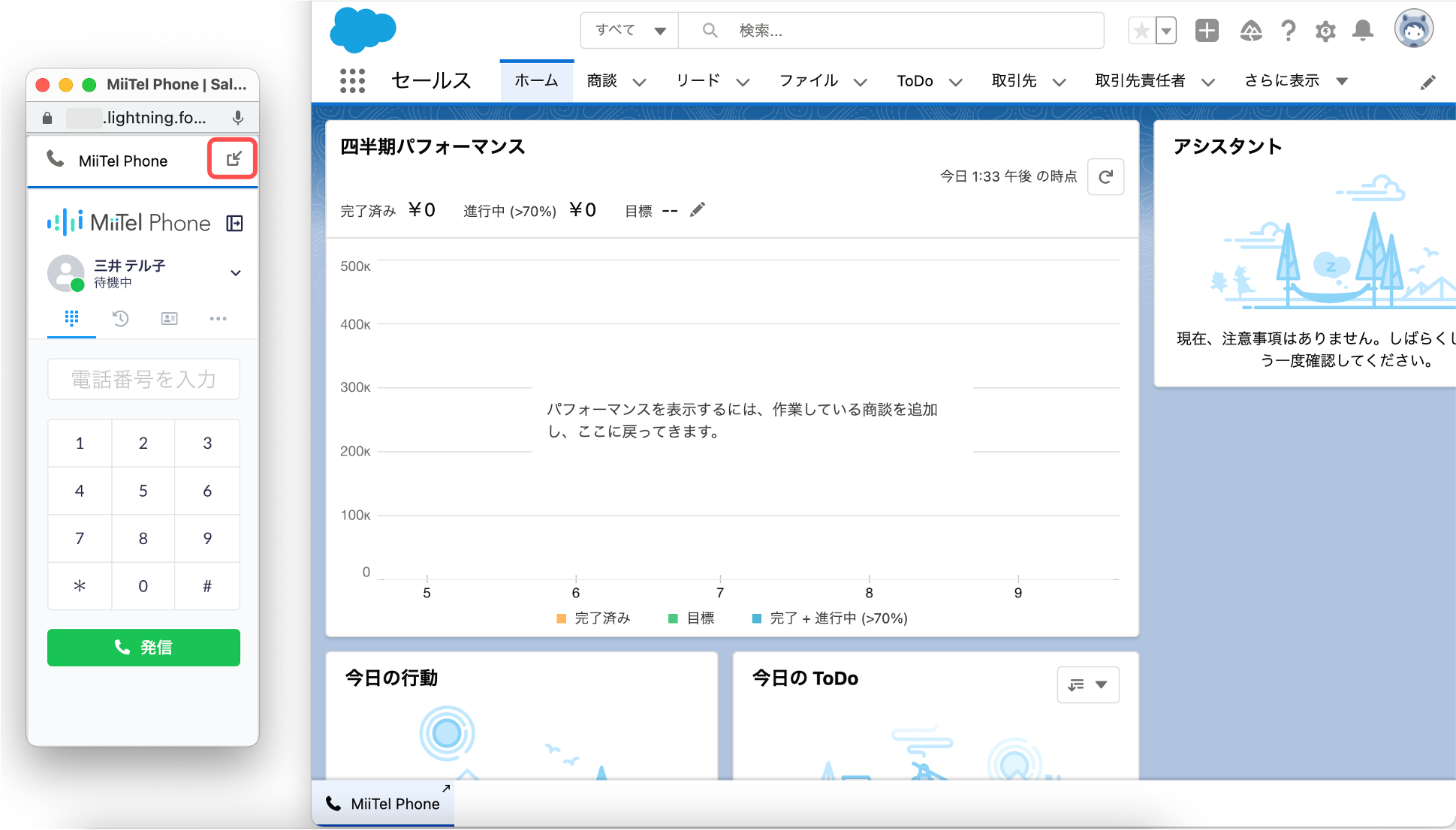Expand the 三井 テル子 status dropdown
This screenshot has width=1456, height=830.
pos(235,273)
